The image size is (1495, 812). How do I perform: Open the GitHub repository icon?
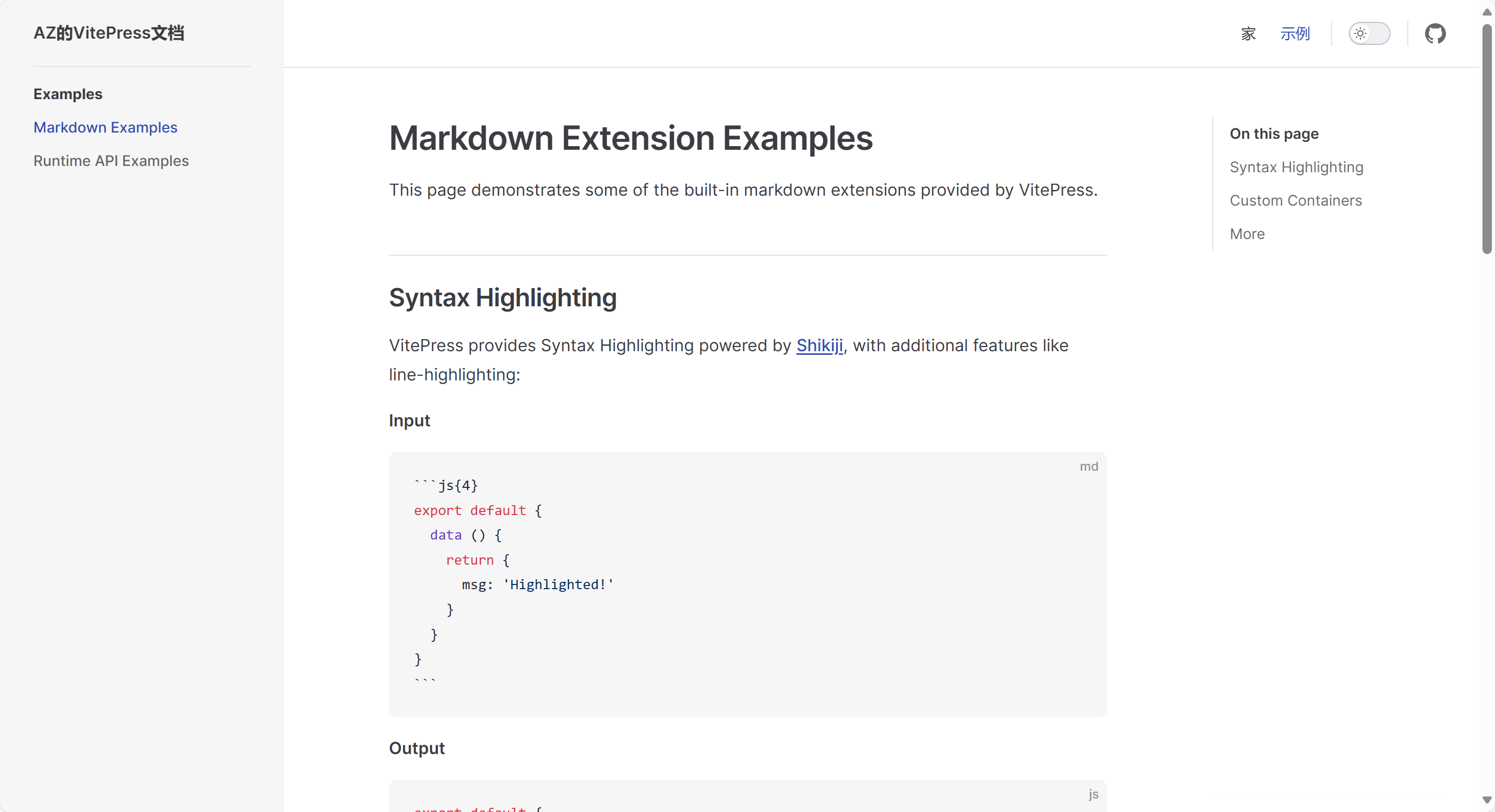click(x=1434, y=33)
